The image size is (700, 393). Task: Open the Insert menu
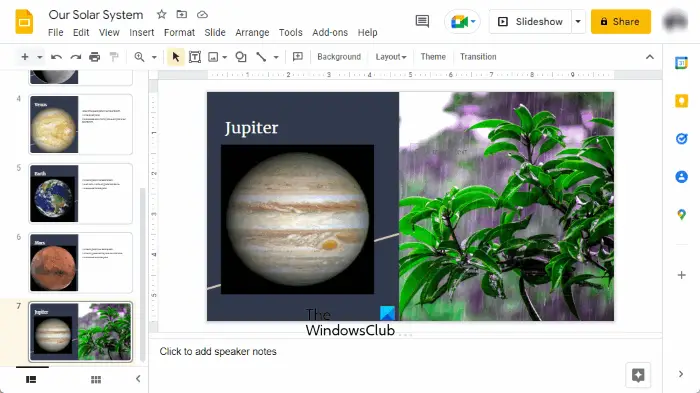pyautogui.click(x=142, y=33)
